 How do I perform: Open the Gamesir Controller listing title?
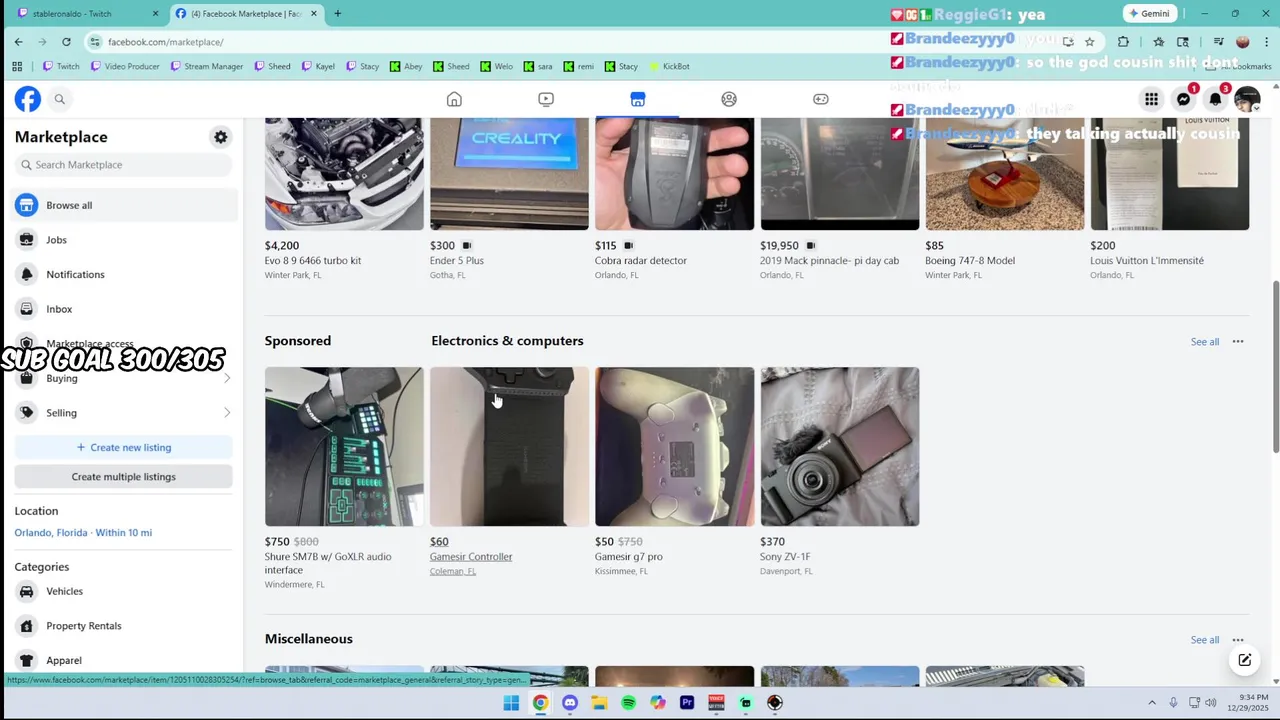pyautogui.click(x=471, y=557)
